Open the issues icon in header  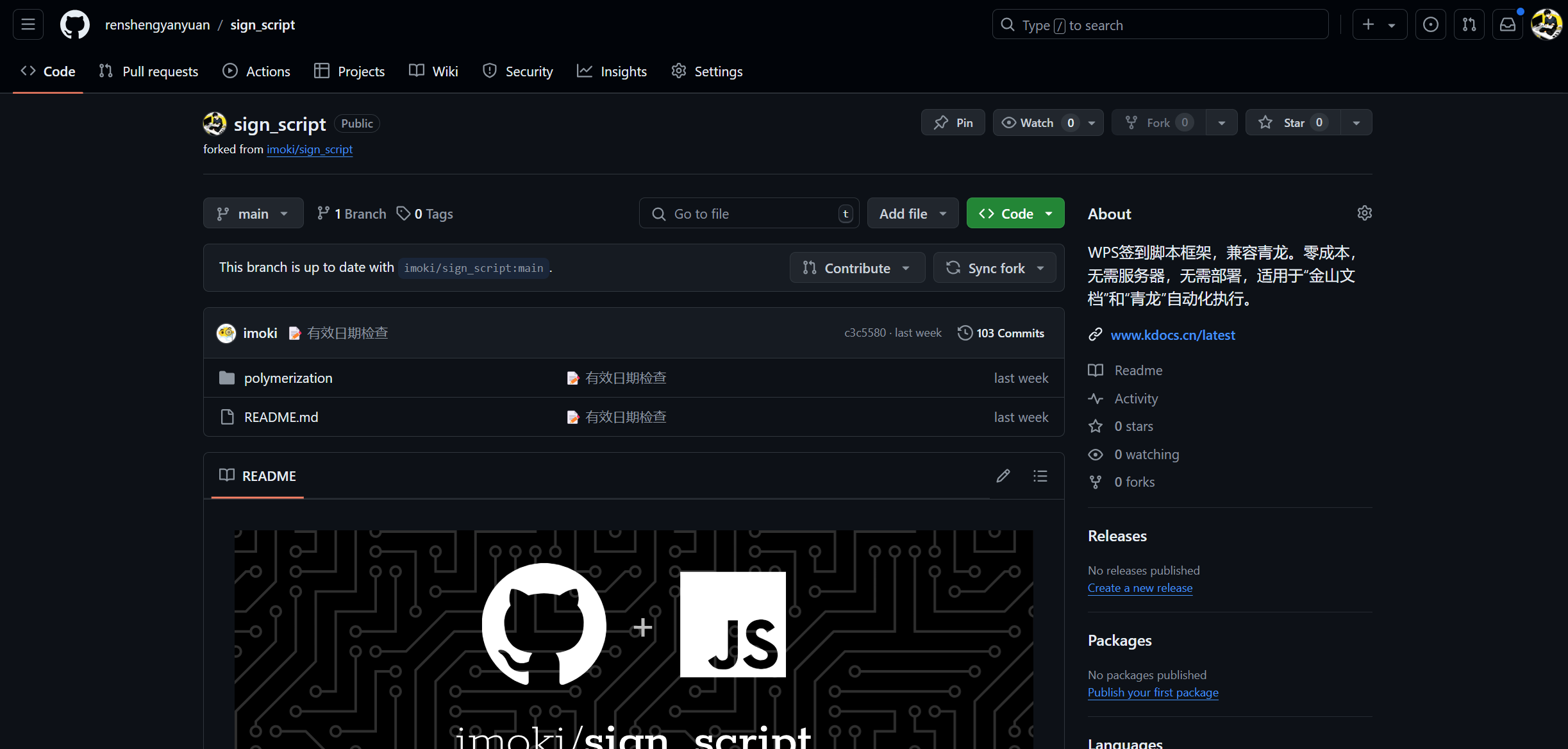coord(1430,24)
